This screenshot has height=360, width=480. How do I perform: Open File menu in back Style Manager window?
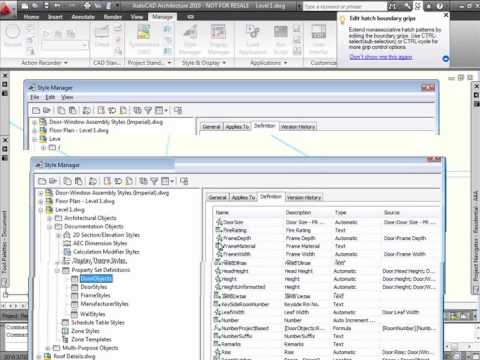click(x=35, y=97)
